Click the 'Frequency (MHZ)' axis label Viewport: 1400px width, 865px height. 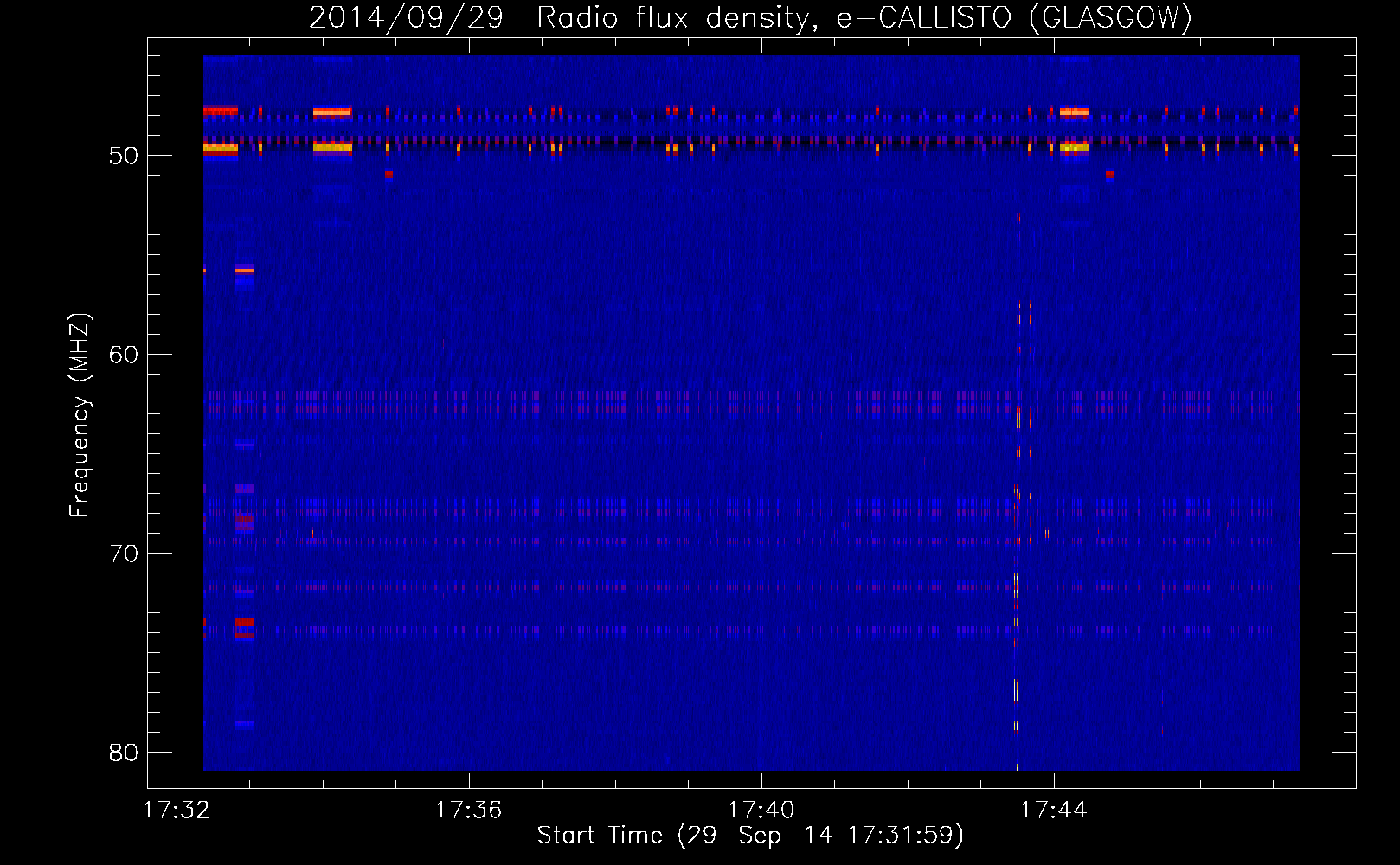[x=79, y=415]
